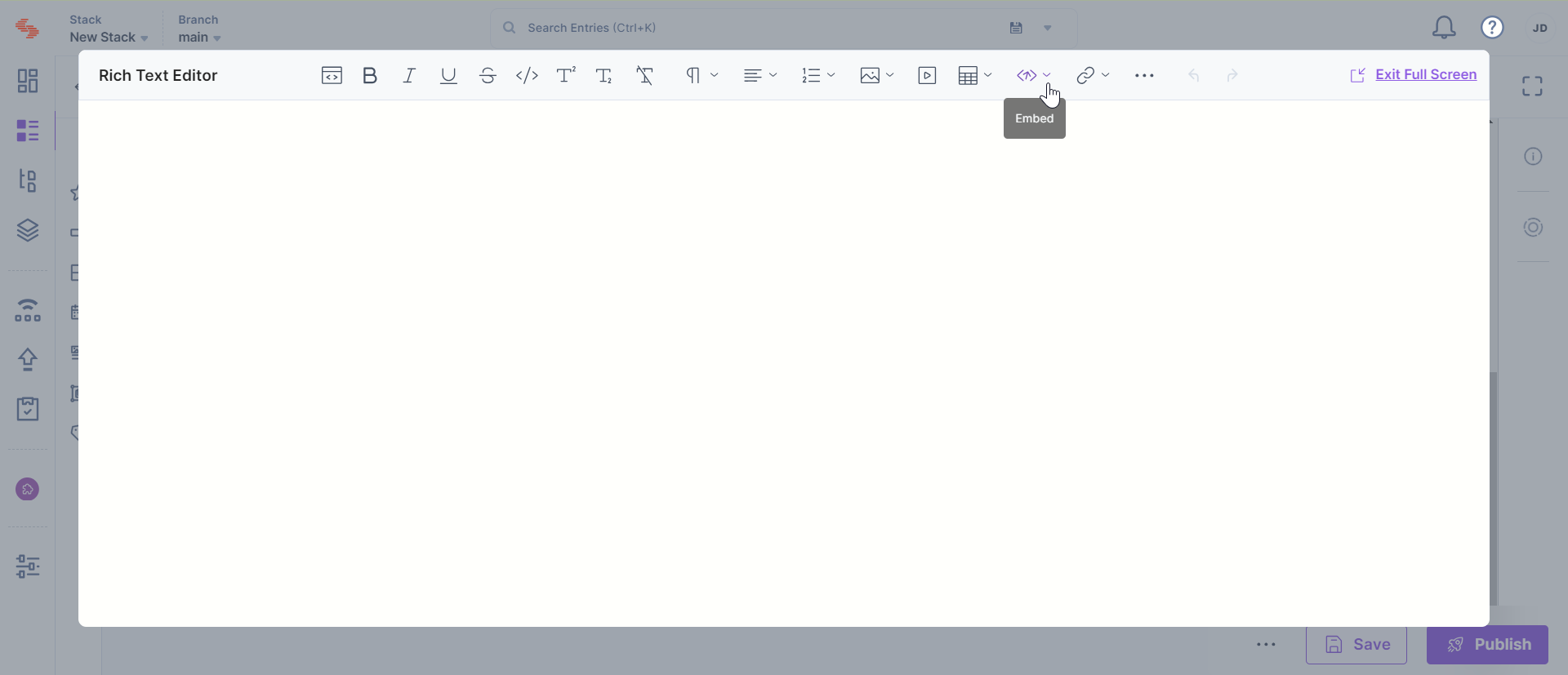Expand the search options caret
The width and height of the screenshot is (1568, 675).
(x=1047, y=28)
